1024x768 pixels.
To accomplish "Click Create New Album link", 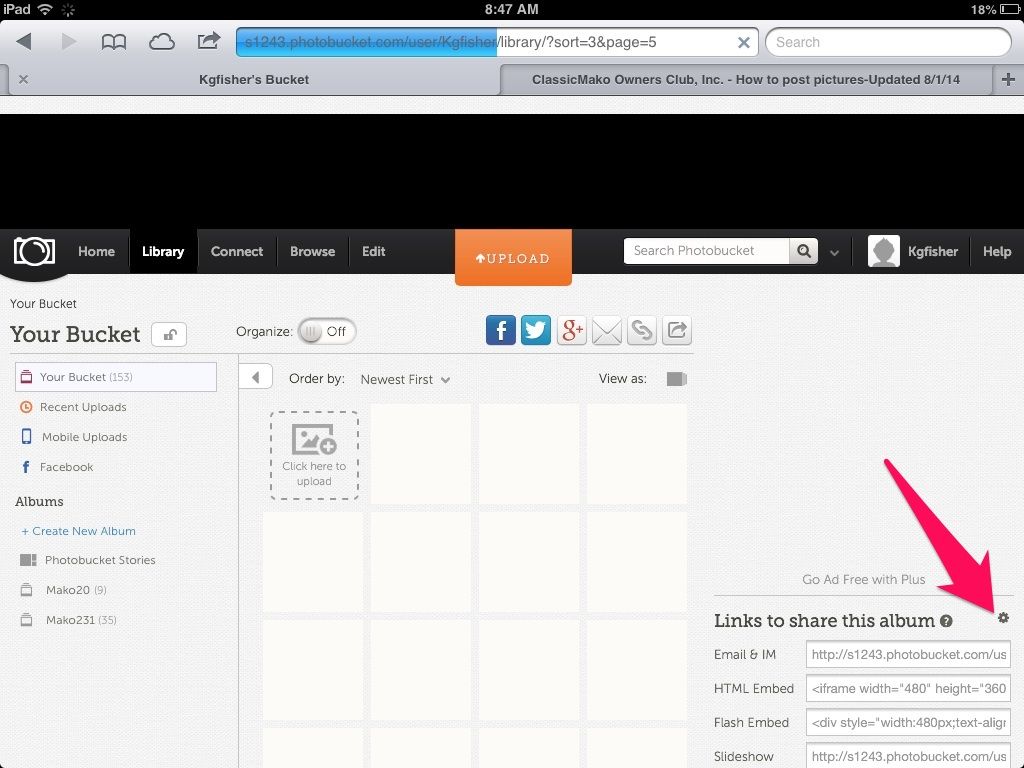I will pyautogui.click(x=79, y=531).
